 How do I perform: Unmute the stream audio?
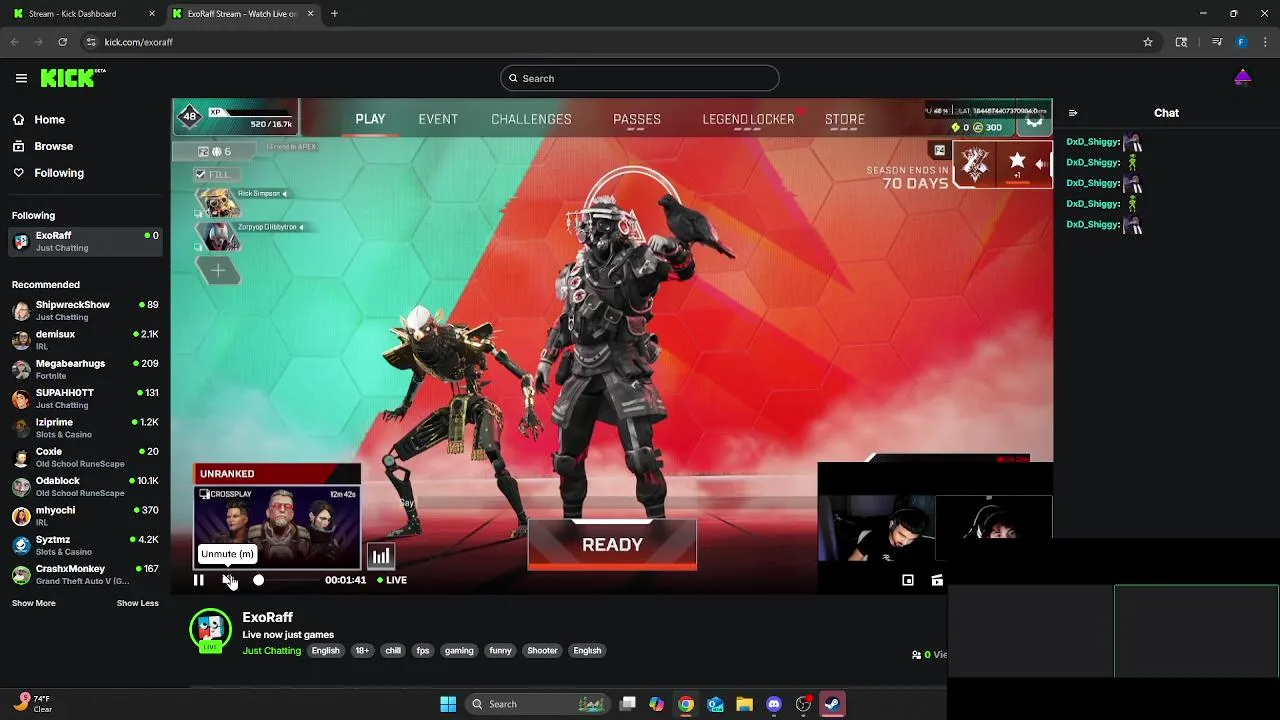[x=228, y=580]
